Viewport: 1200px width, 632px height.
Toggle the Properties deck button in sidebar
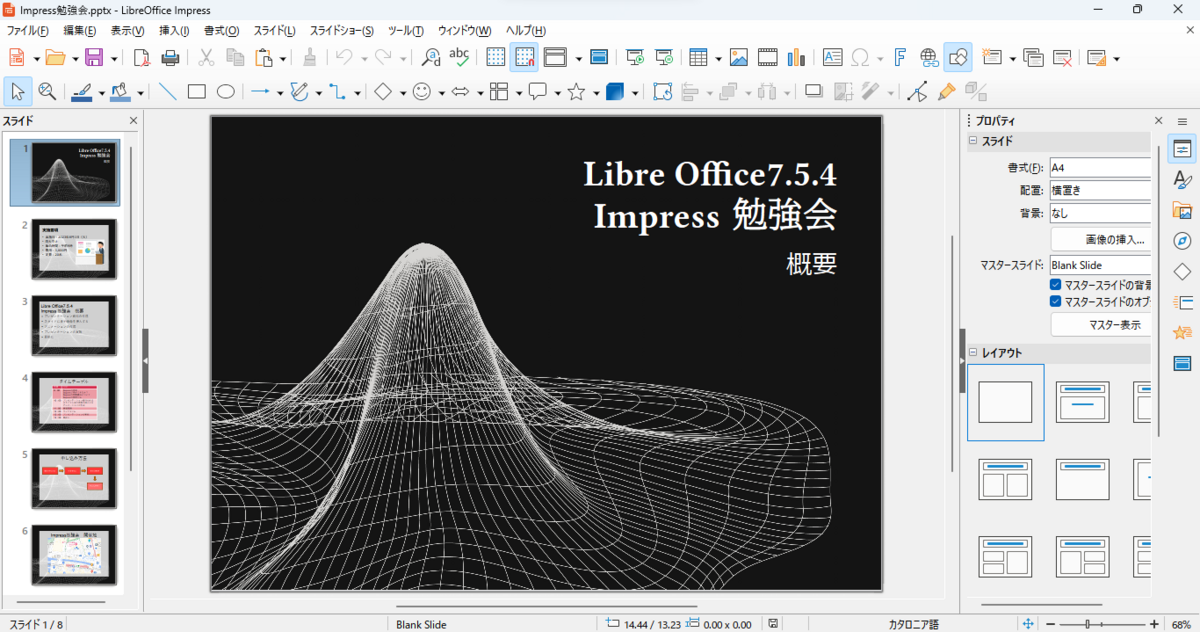click(1182, 149)
